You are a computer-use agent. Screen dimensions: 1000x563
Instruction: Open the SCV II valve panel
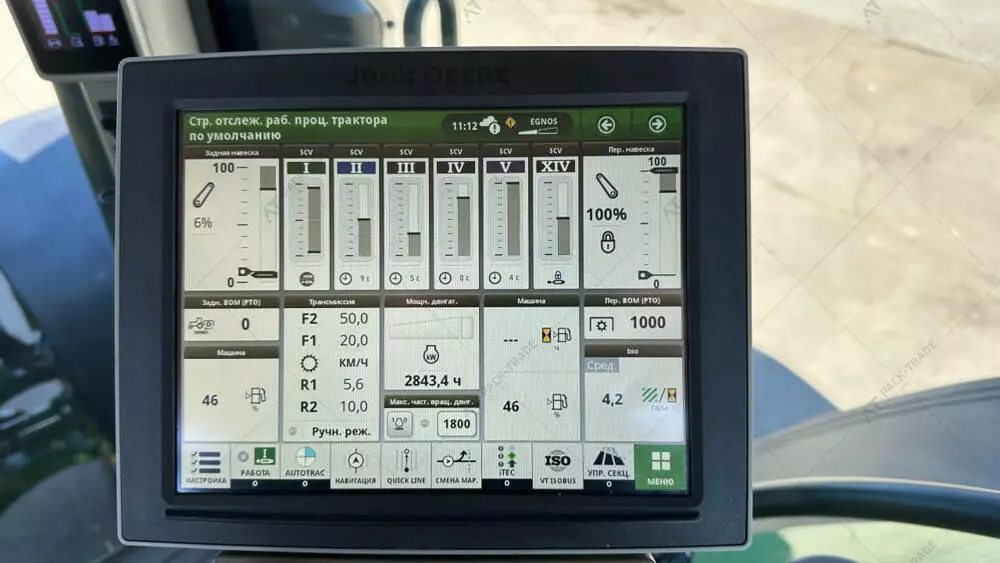(x=356, y=217)
